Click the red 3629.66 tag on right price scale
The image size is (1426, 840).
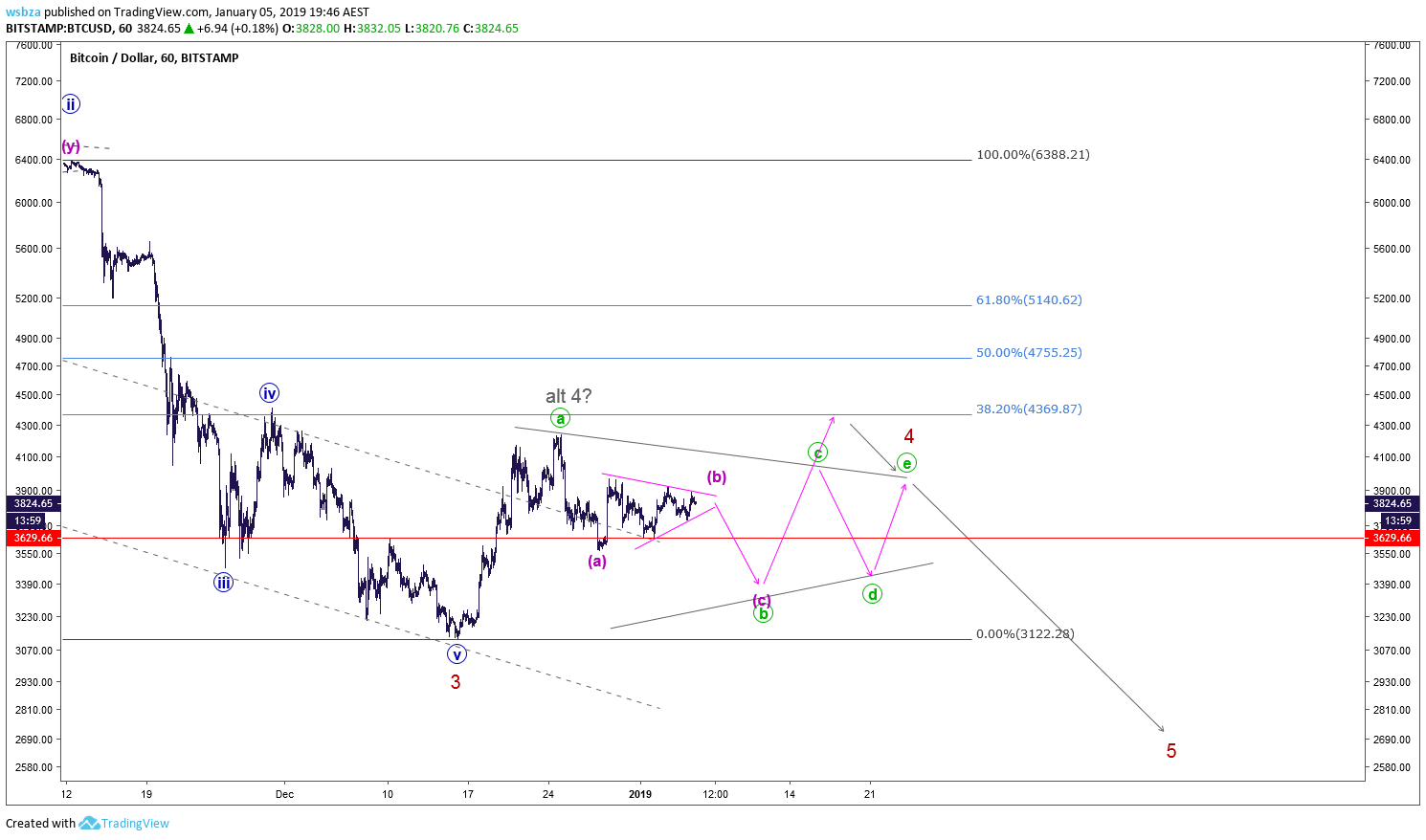(x=1393, y=538)
